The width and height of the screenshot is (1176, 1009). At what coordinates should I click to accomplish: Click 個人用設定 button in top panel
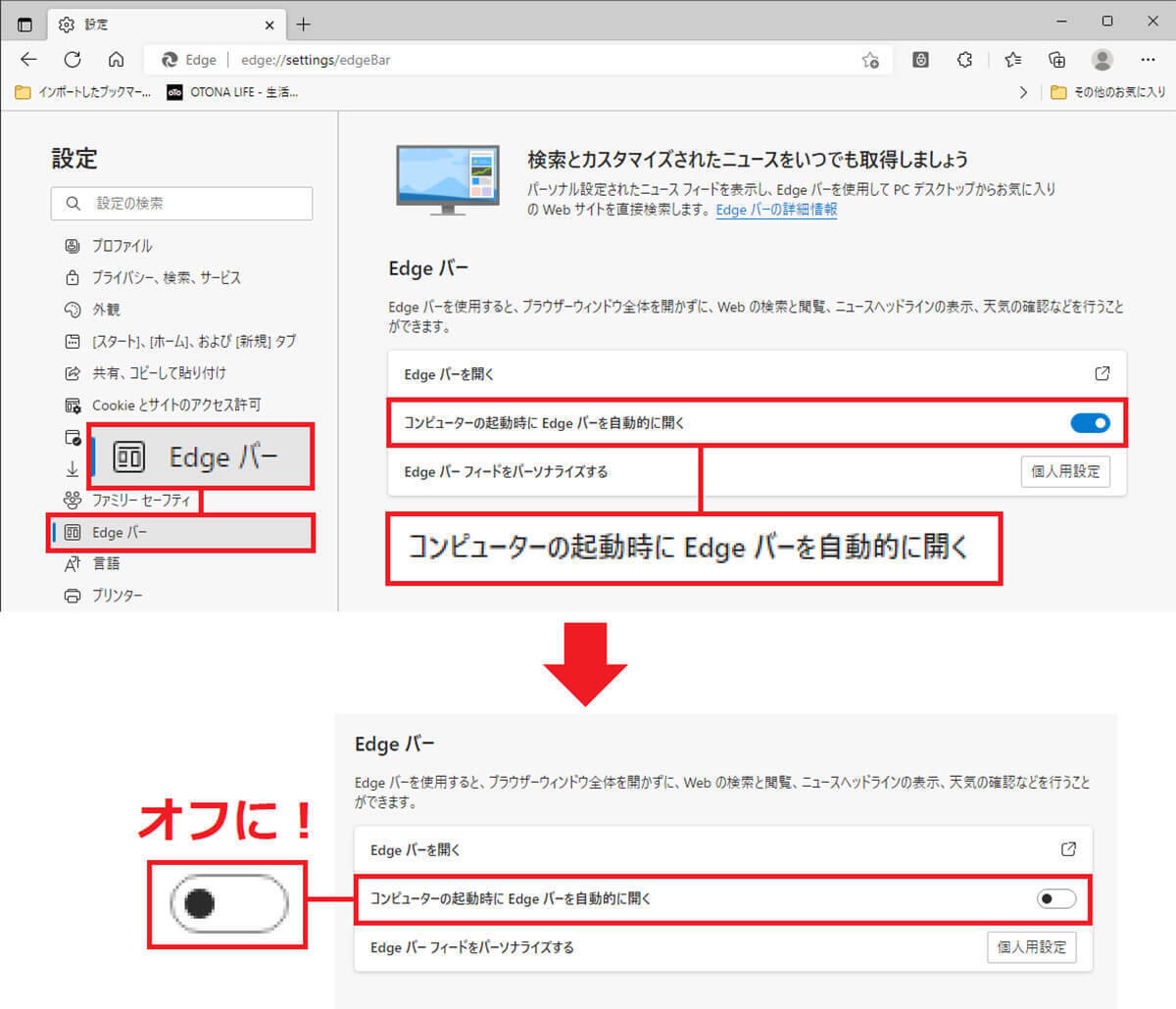pos(1065,472)
